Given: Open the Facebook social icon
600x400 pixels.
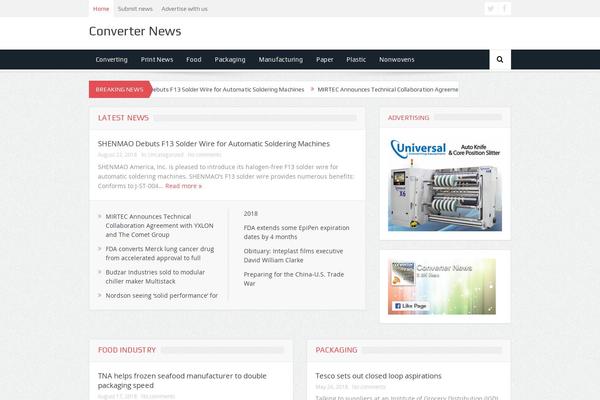Looking at the screenshot, I should point(504,8).
